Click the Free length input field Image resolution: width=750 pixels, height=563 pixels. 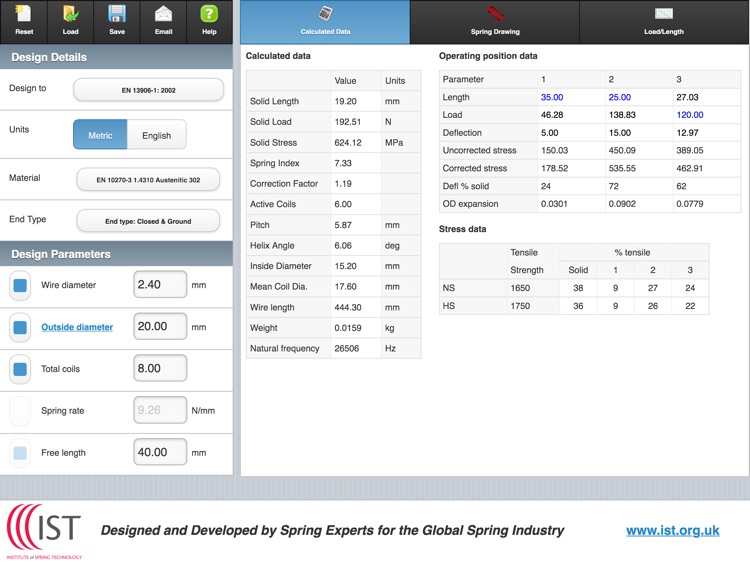click(x=160, y=452)
